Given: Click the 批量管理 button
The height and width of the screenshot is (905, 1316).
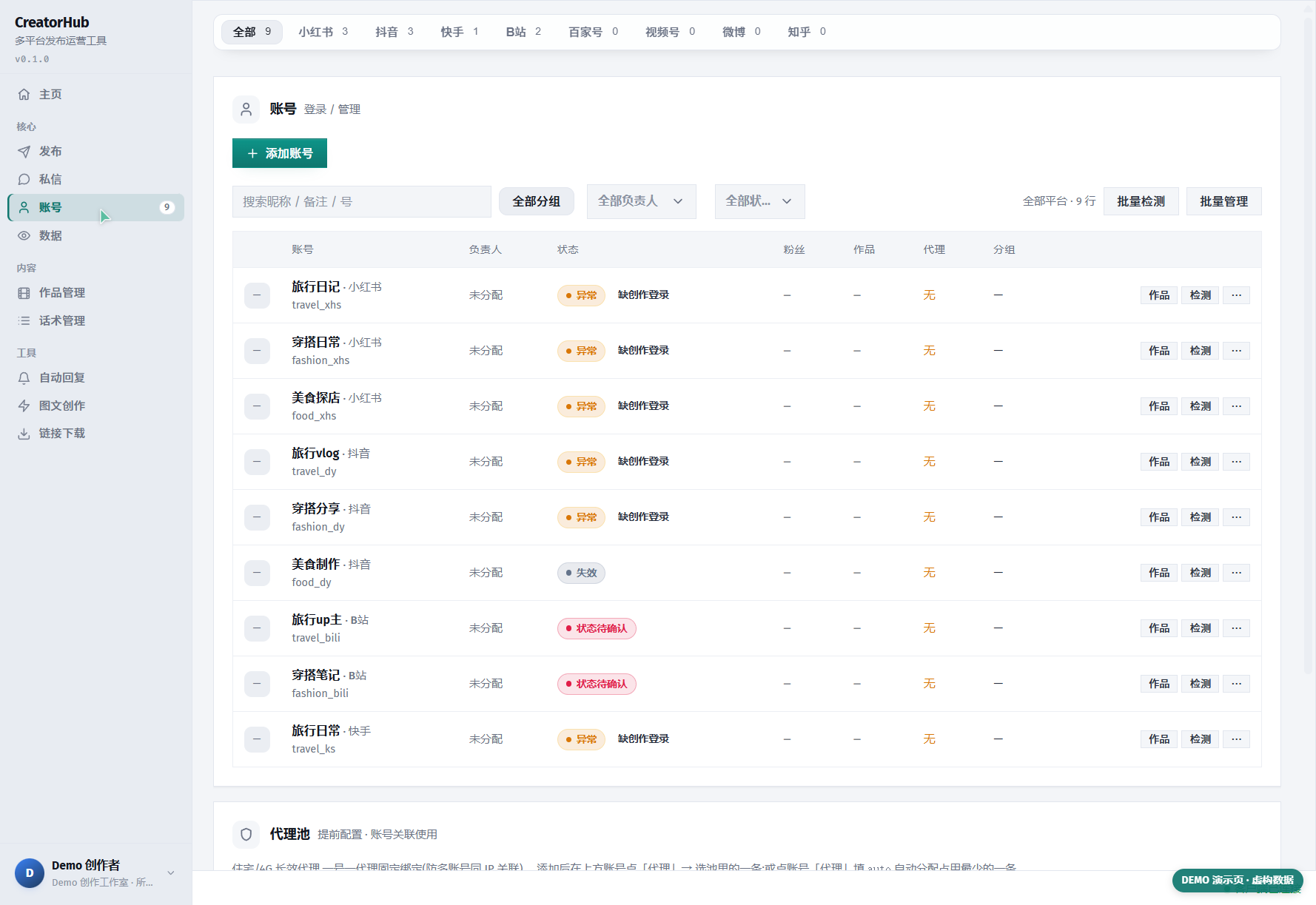Looking at the screenshot, I should tap(1223, 201).
